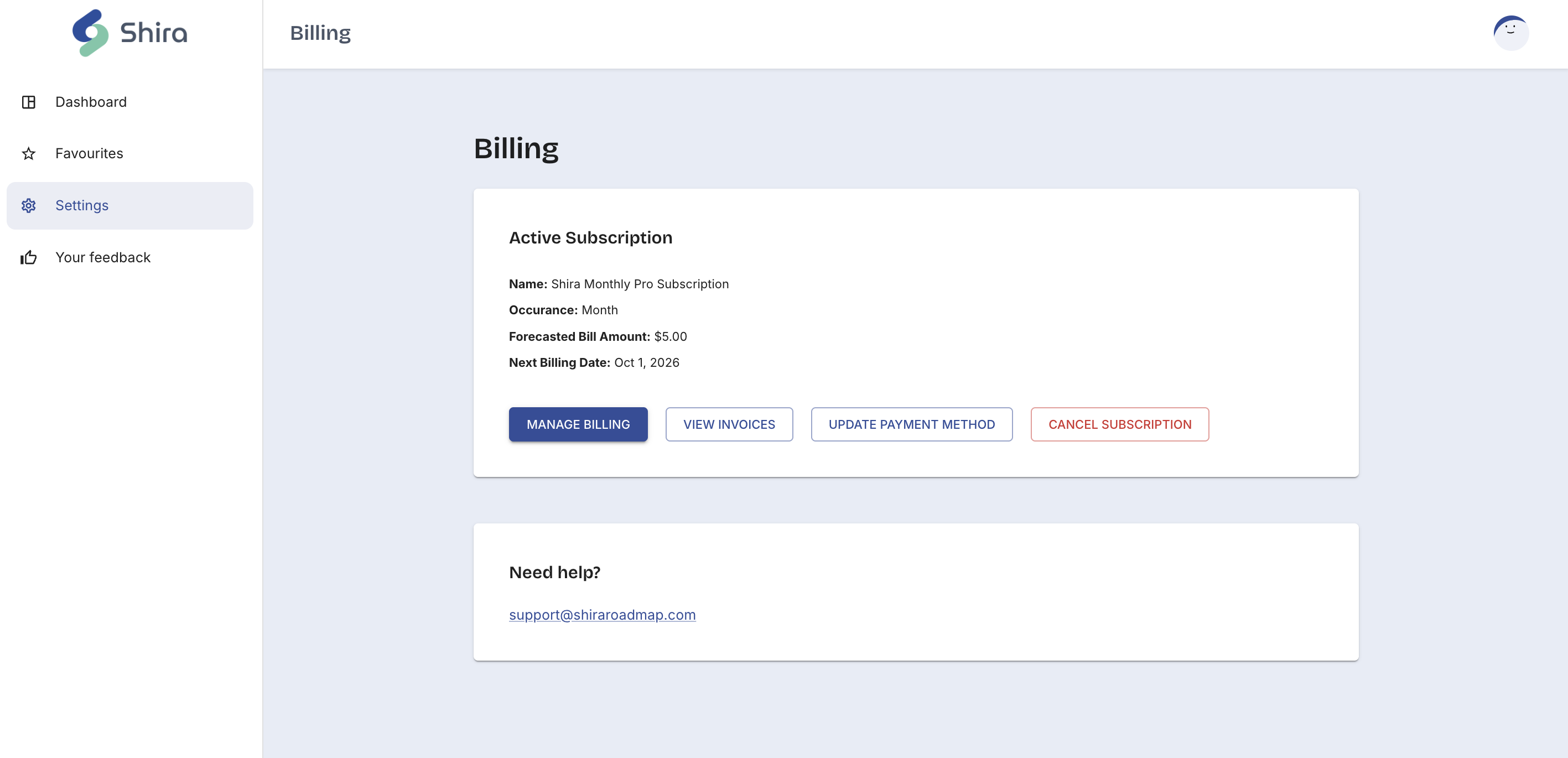This screenshot has height=758, width=1568.
Task: Click Update Payment Method
Action: pyautogui.click(x=911, y=424)
